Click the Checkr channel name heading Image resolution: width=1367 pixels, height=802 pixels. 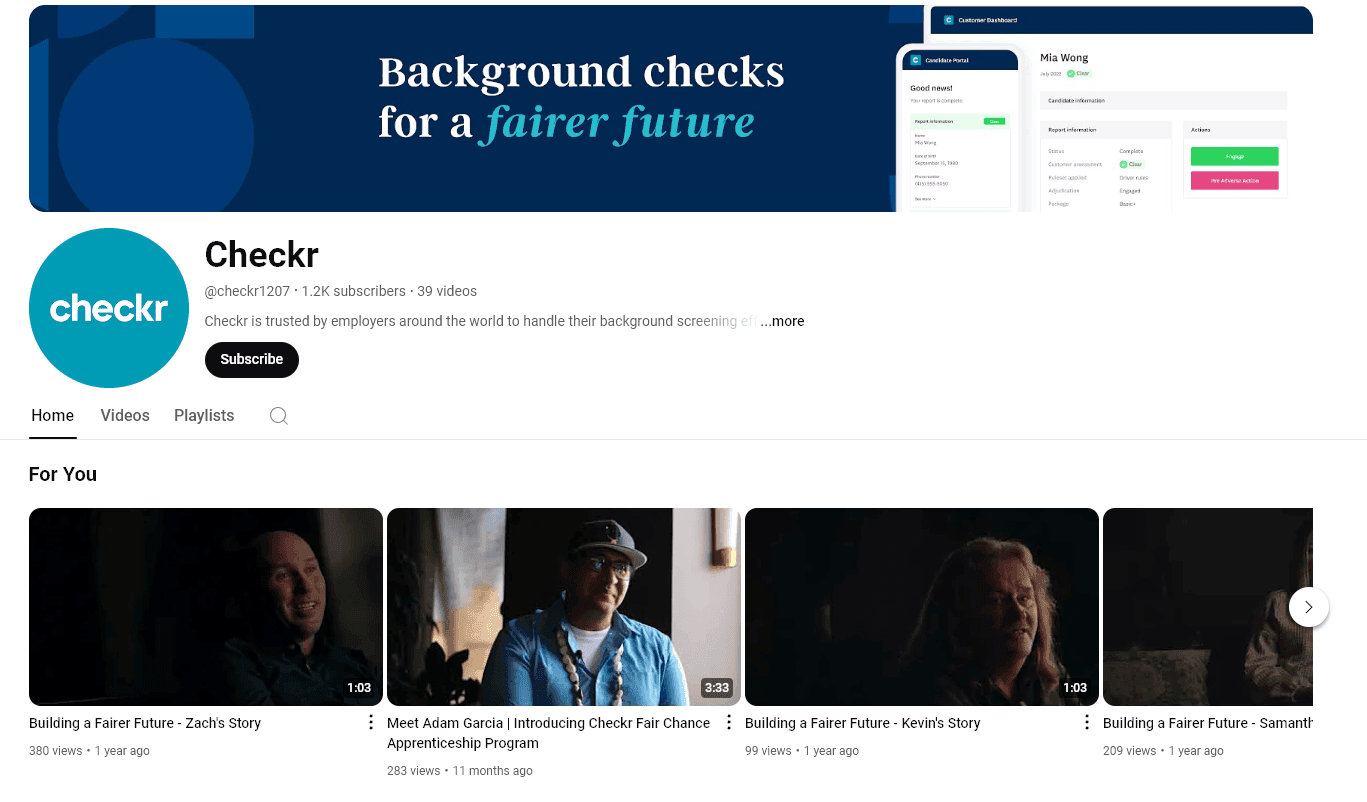click(x=262, y=255)
